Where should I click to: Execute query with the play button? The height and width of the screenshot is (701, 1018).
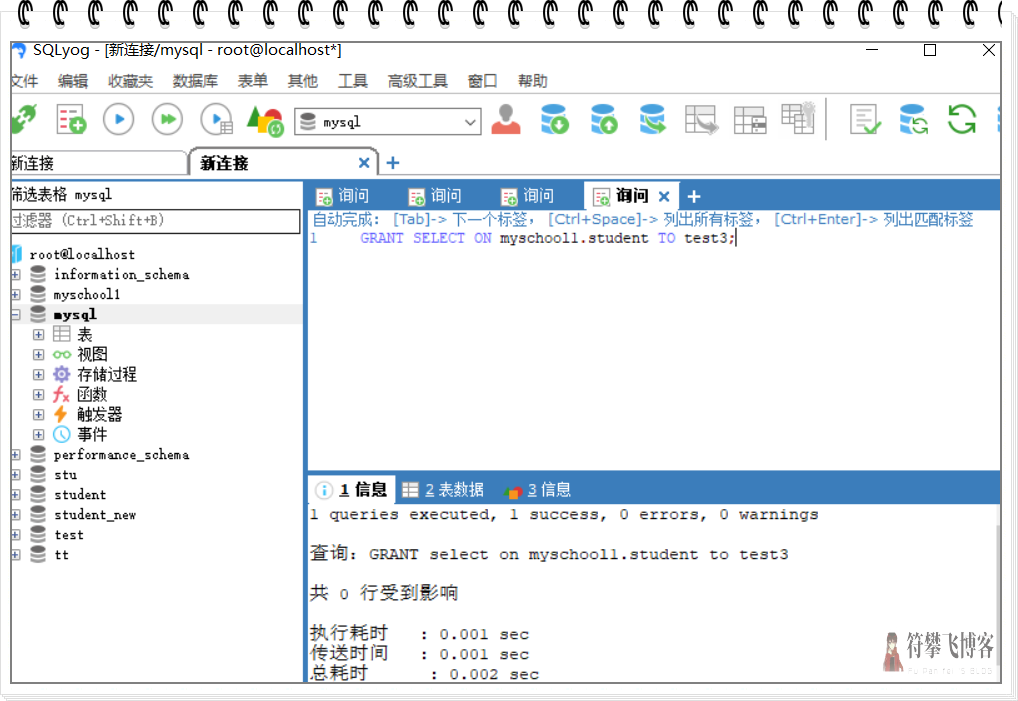tap(119, 119)
